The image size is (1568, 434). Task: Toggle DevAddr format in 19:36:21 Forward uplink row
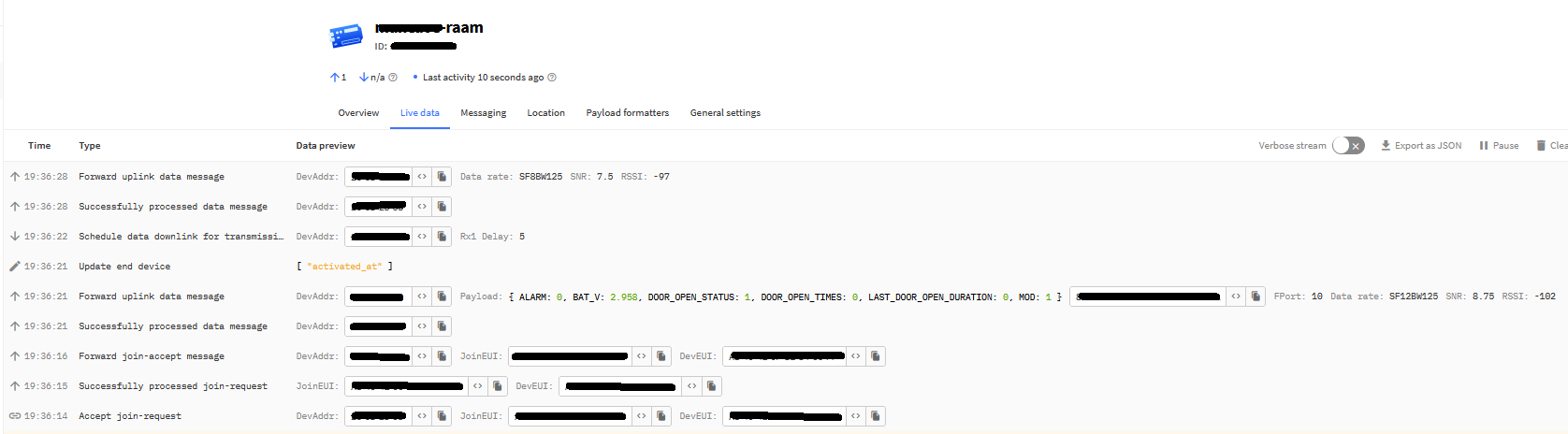[422, 297]
